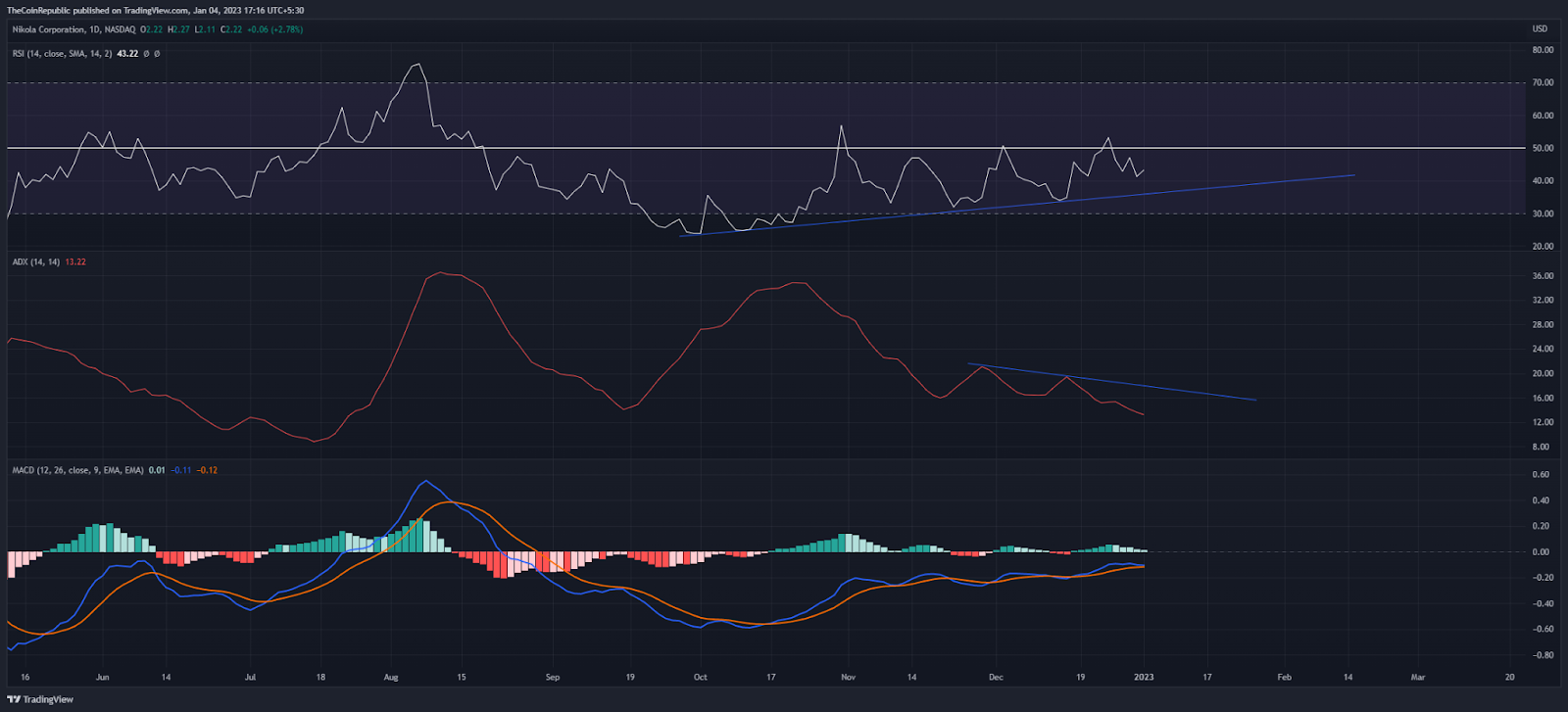Screen dimensions: 1568x712
Task: Click the 'MACD (12, 26, close, 9, EMA, EMA)' label
Action: 78,471
